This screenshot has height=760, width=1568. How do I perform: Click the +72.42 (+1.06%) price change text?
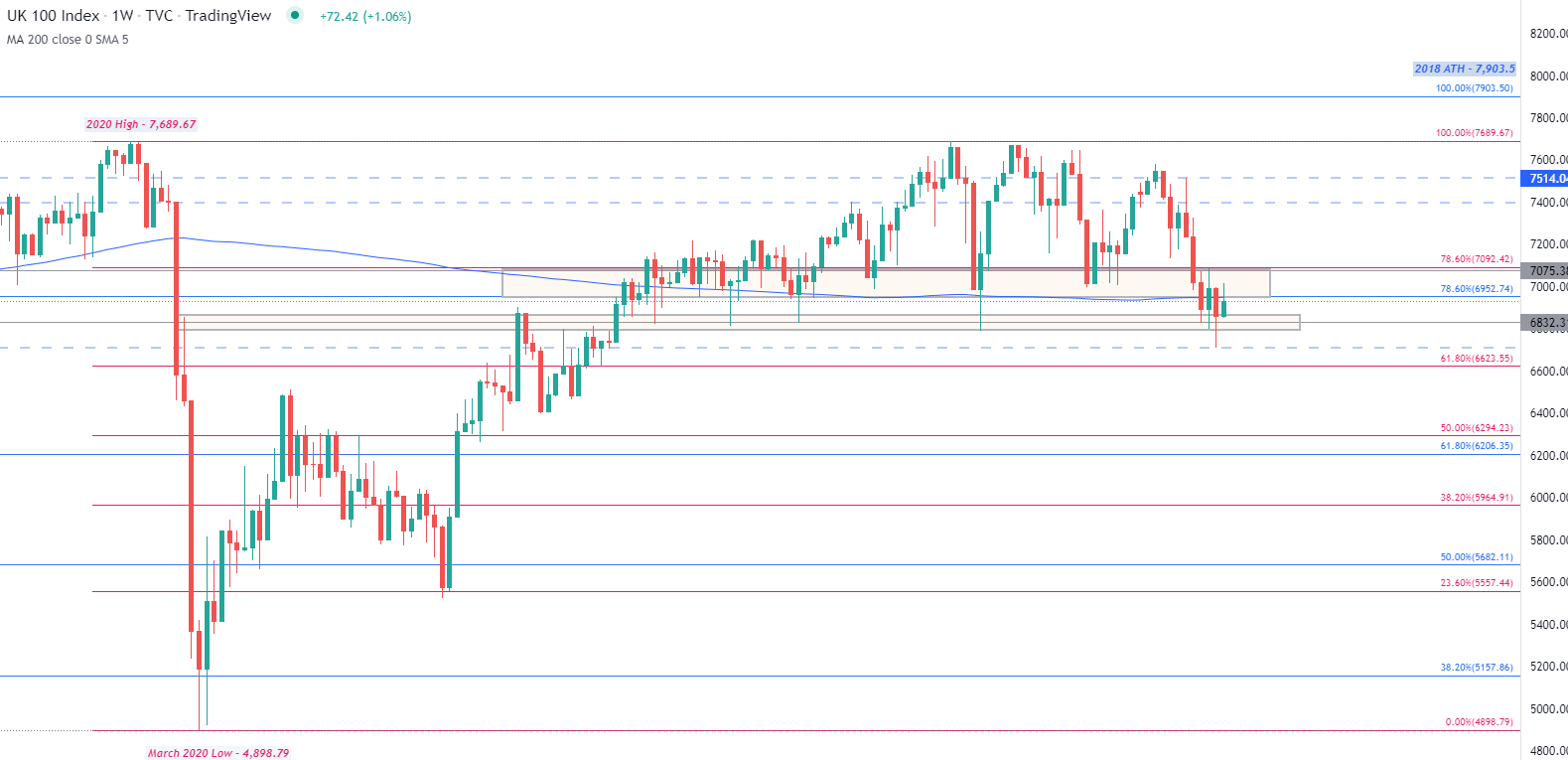365,17
